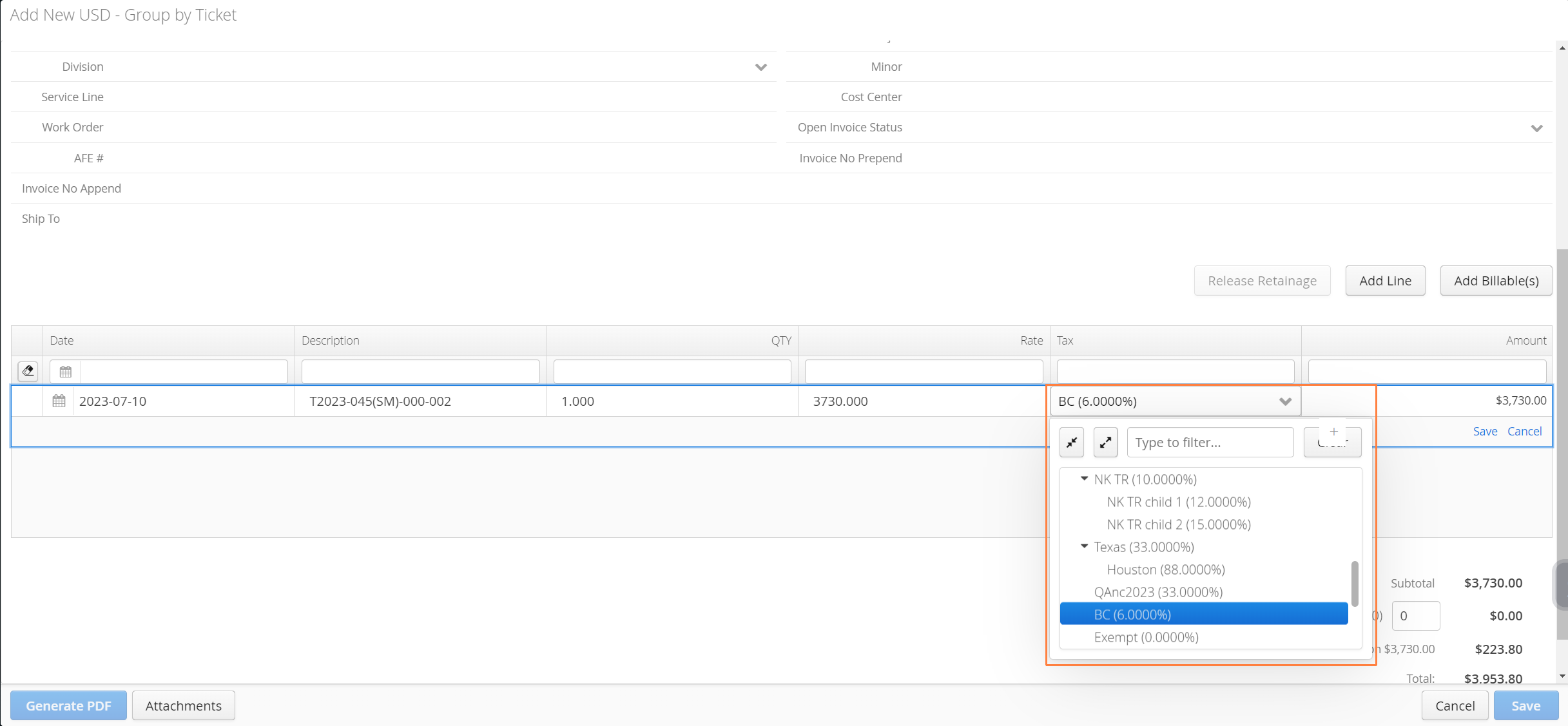Click the inline row Save link
Screen dimensions: 1568x726
[1485, 432]
